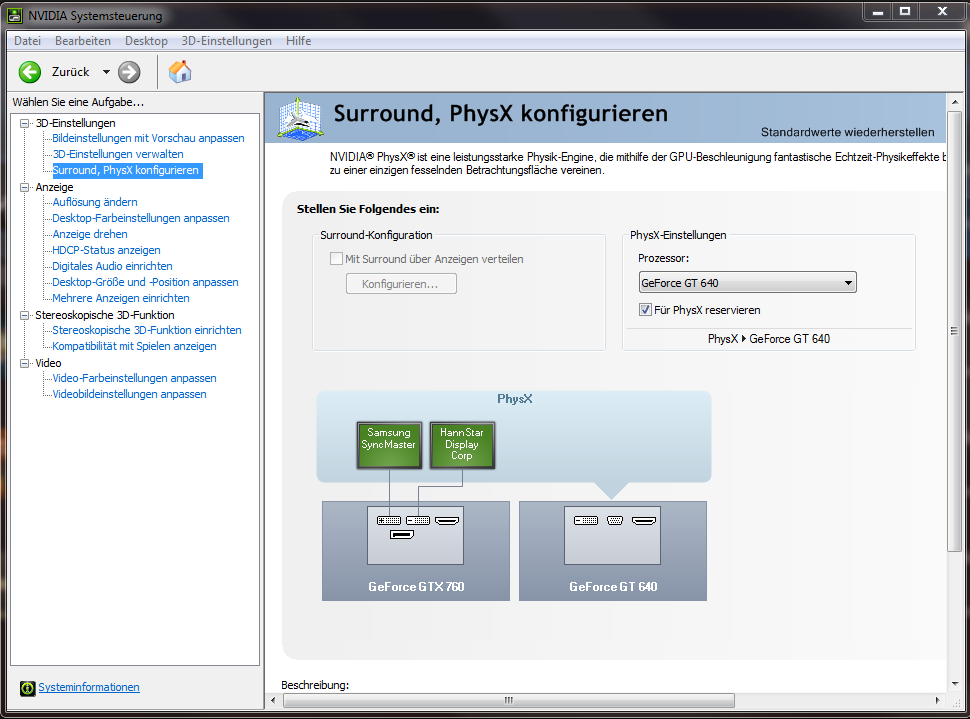Screen dimensions: 970x719
Task: Click the Systeminformationen icon
Action: tap(27, 688)
